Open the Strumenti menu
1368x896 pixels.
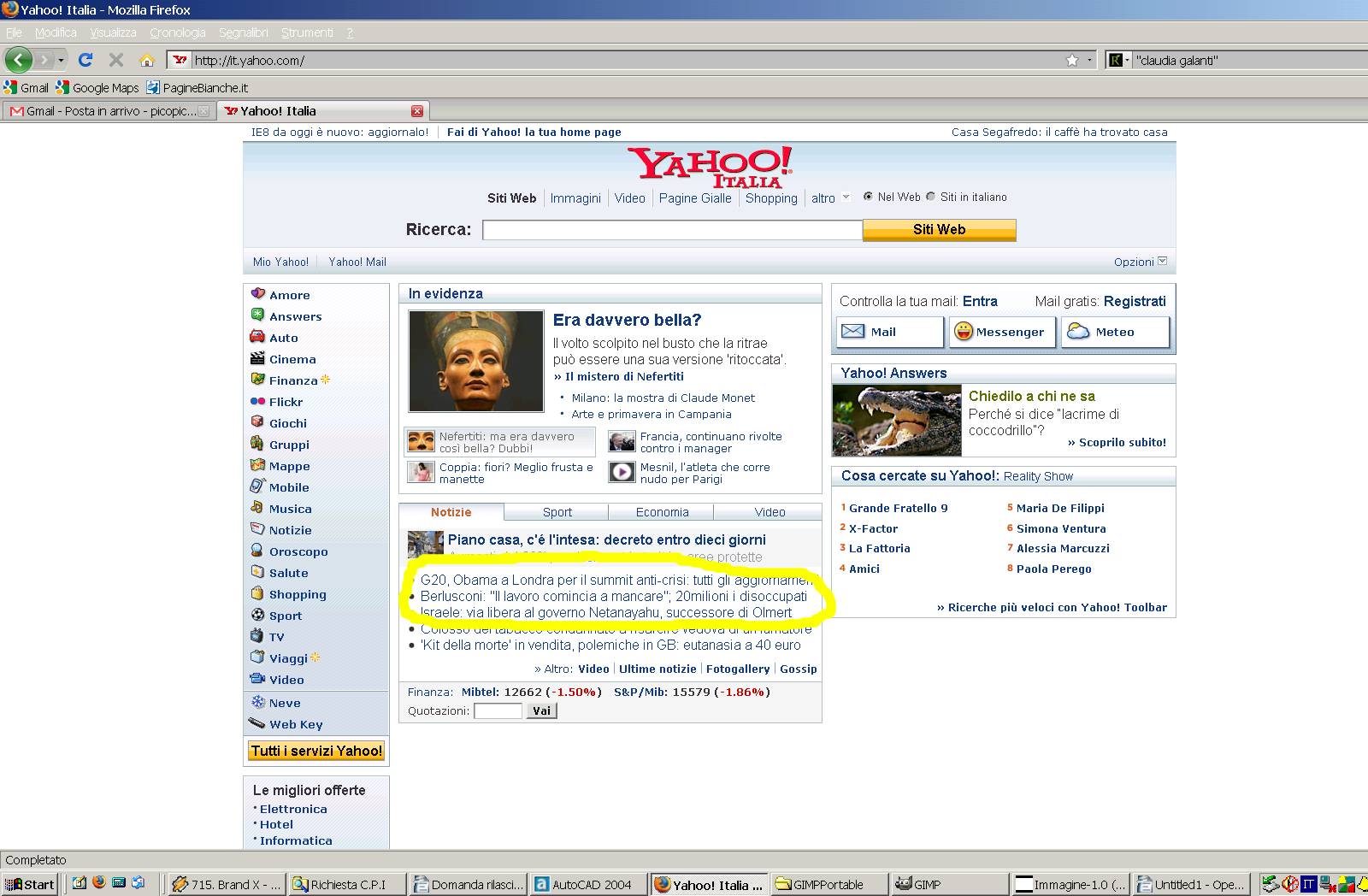[307, 32]
